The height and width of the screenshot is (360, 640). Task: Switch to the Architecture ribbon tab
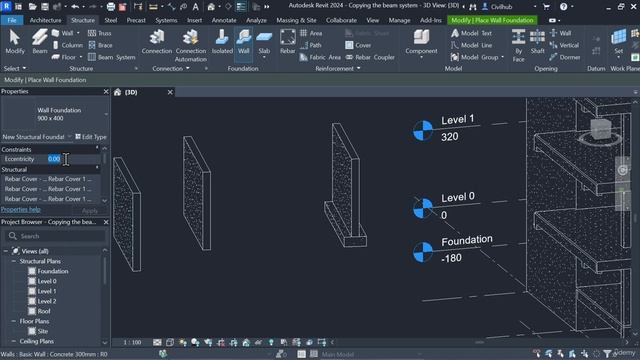[45, 20]
